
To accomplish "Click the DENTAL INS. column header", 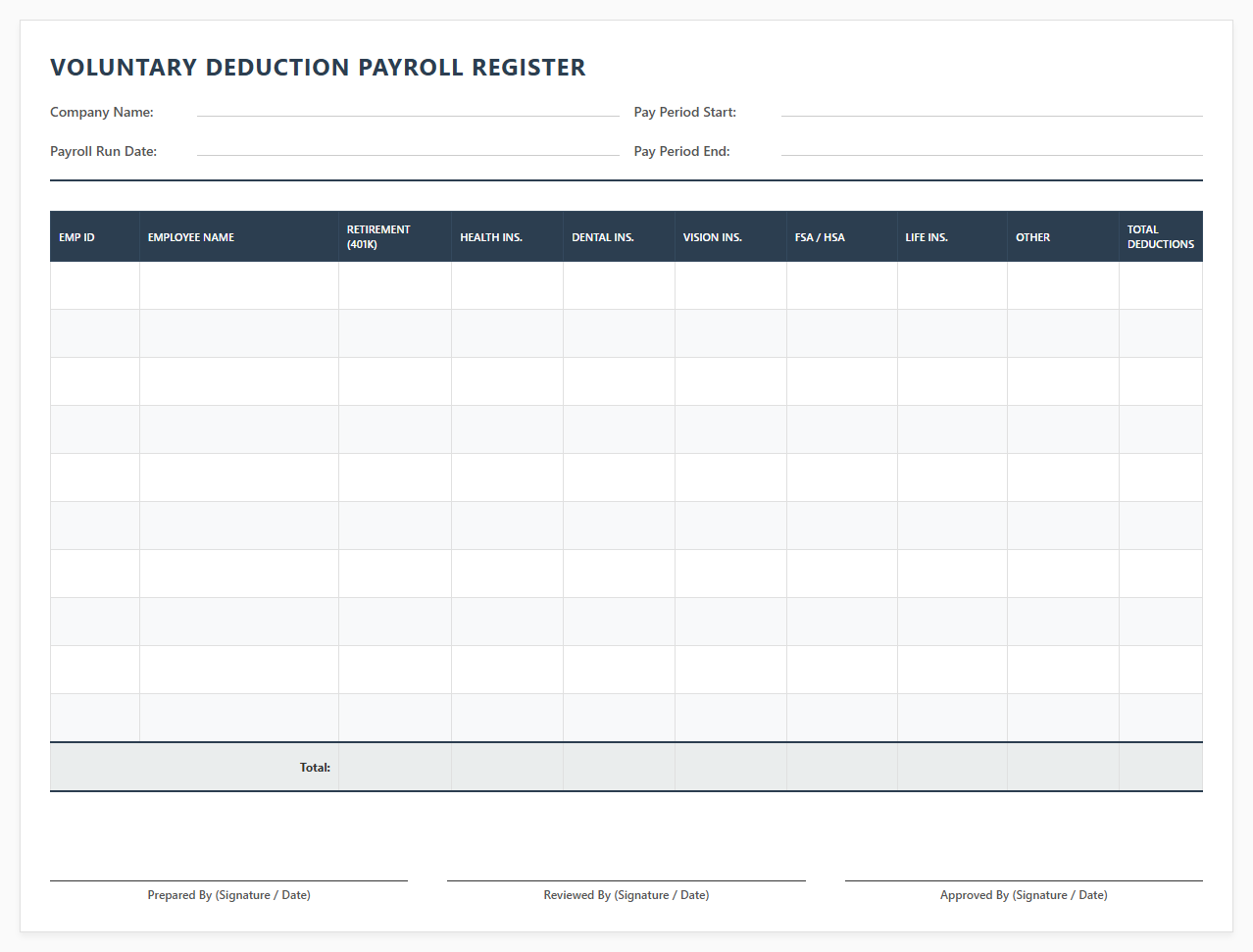I will point(620,236).
